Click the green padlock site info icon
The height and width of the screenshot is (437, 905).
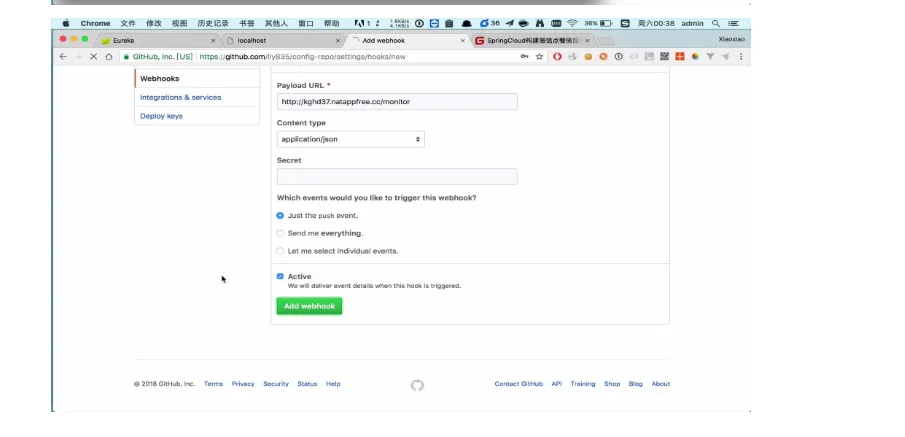[126, 57]
